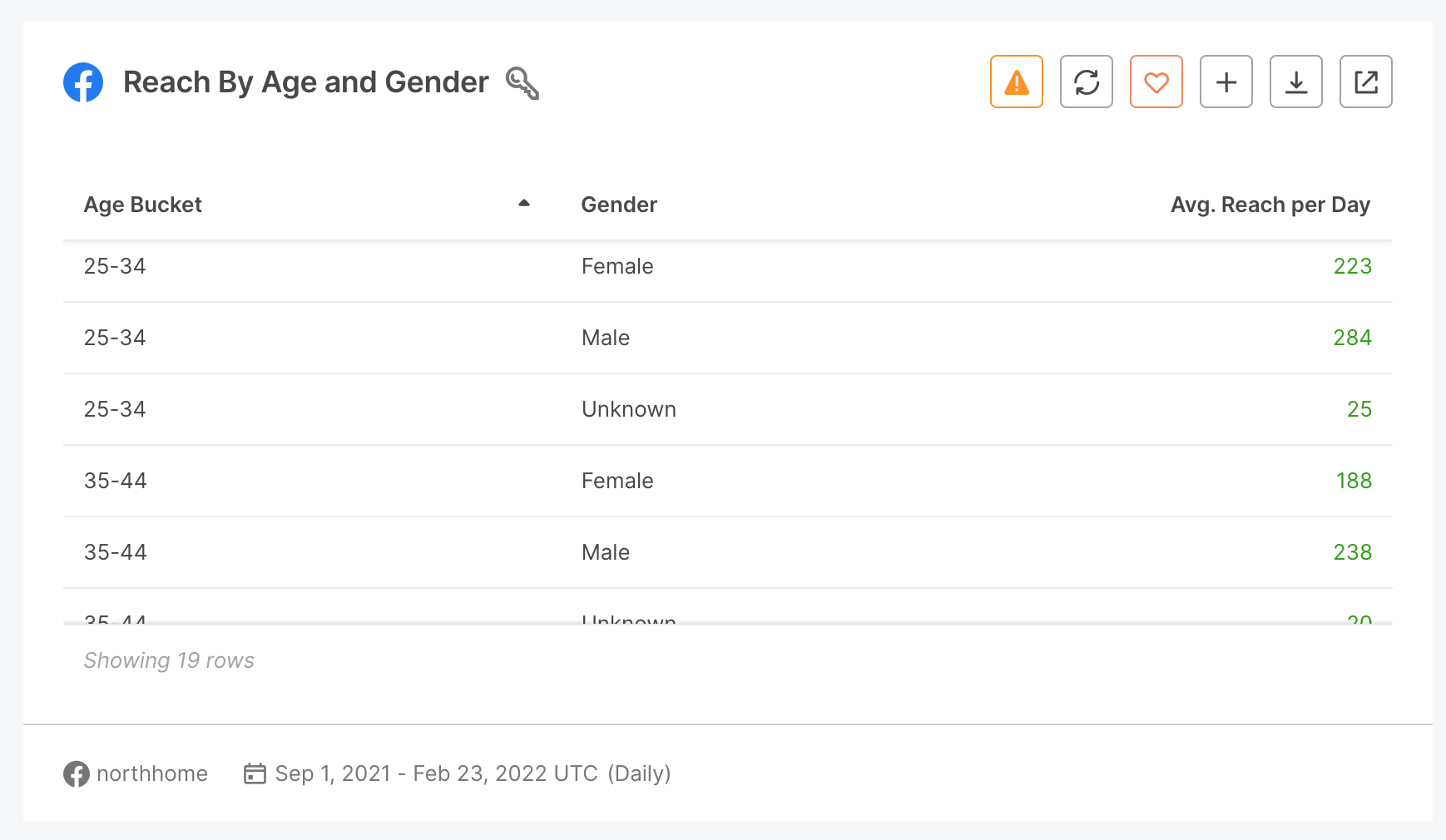The width and height of the screenshot is (1446, 840).
Task: Favorite this metric with heart icon
Action: click(x=1156, y=82)
